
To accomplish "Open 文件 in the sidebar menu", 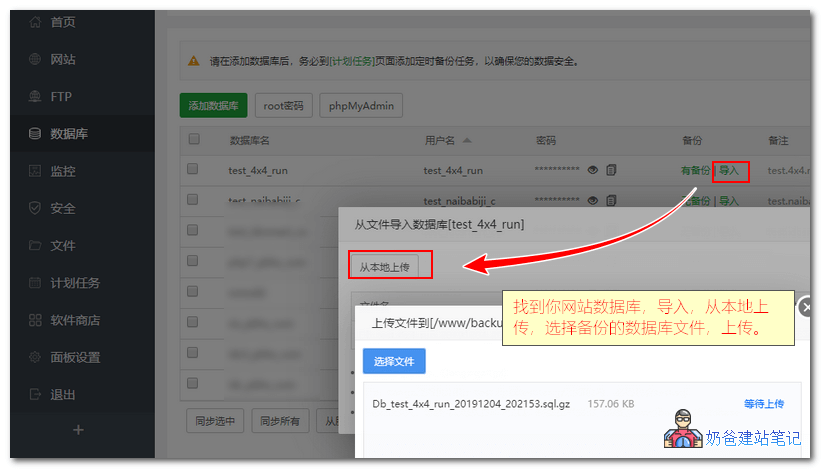I will coord(63,245).
